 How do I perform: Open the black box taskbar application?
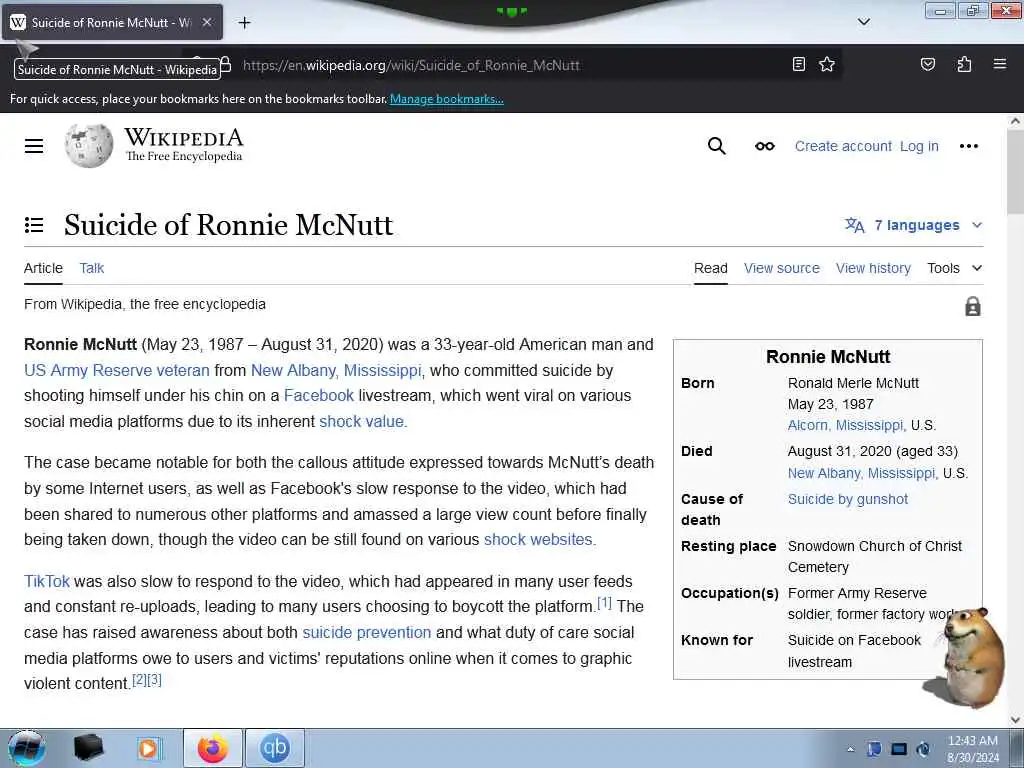[x=88, y=748]
